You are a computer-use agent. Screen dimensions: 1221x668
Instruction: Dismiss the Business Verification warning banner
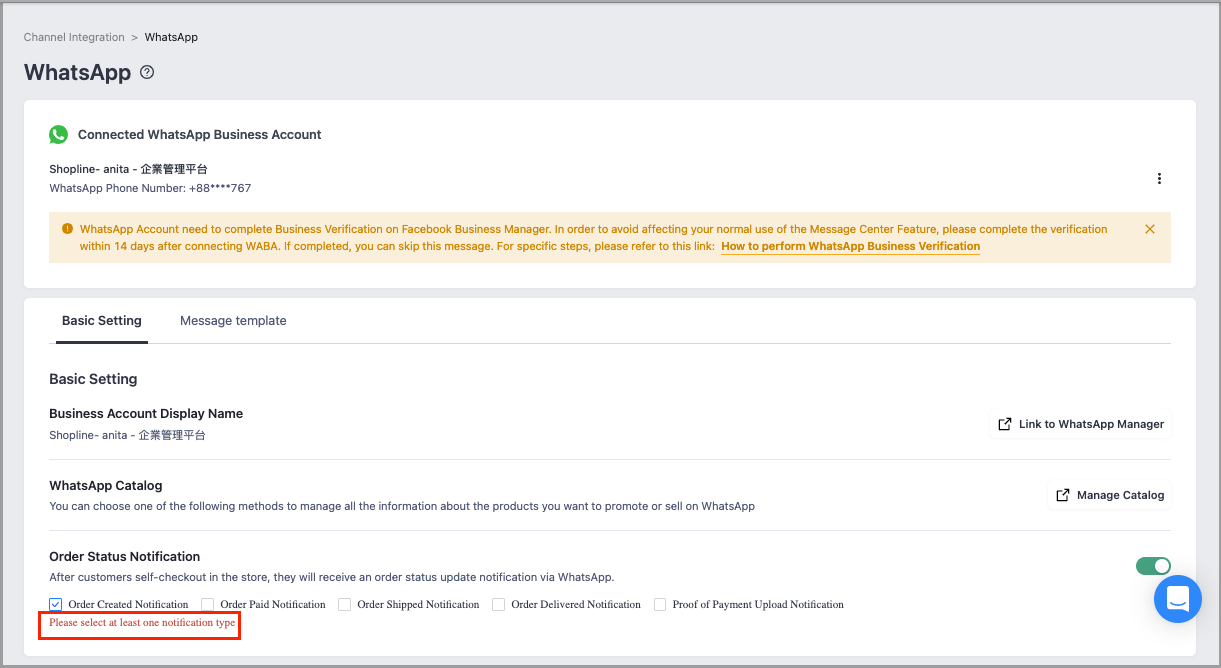(1150, 229)
